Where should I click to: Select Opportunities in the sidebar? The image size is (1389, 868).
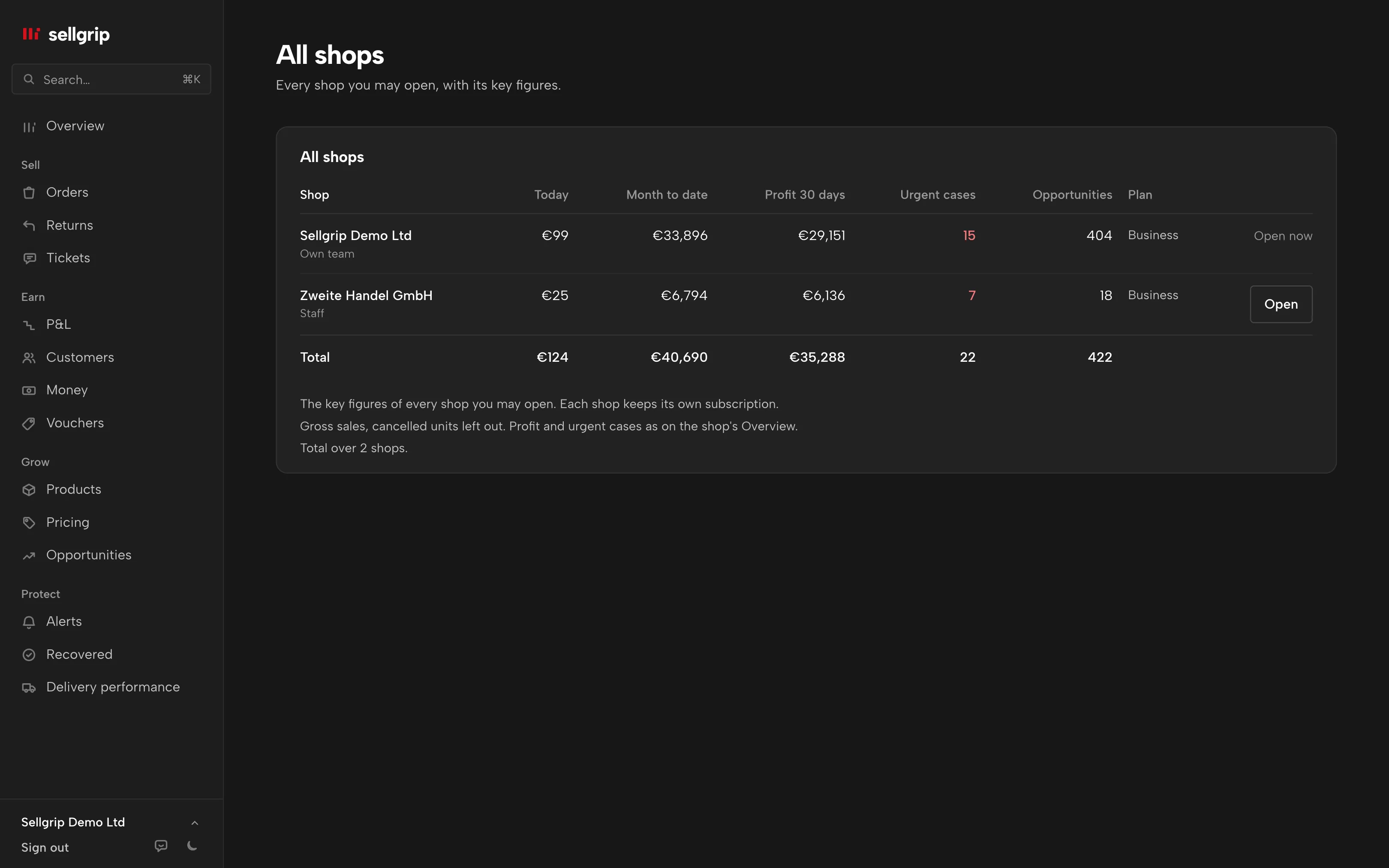click(x=111, y=555)
